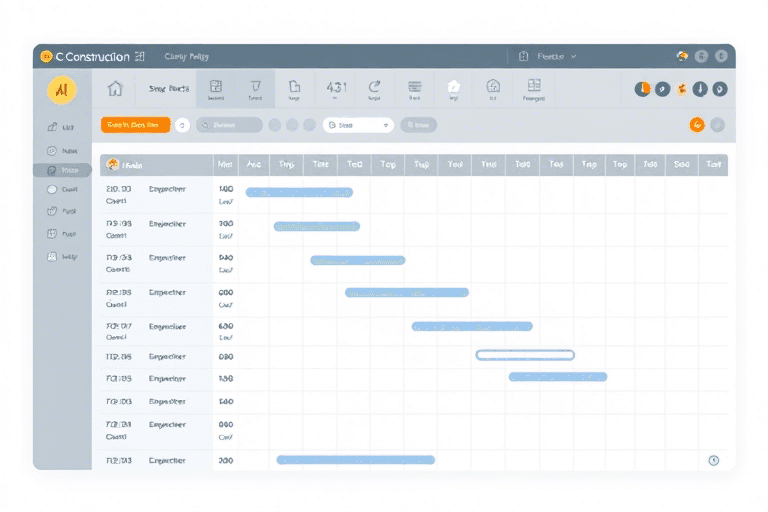The width and height of the screenshot is (768, 512).
Task: Select the highlighted item in the left sidebar
Action: coord(61,170)
